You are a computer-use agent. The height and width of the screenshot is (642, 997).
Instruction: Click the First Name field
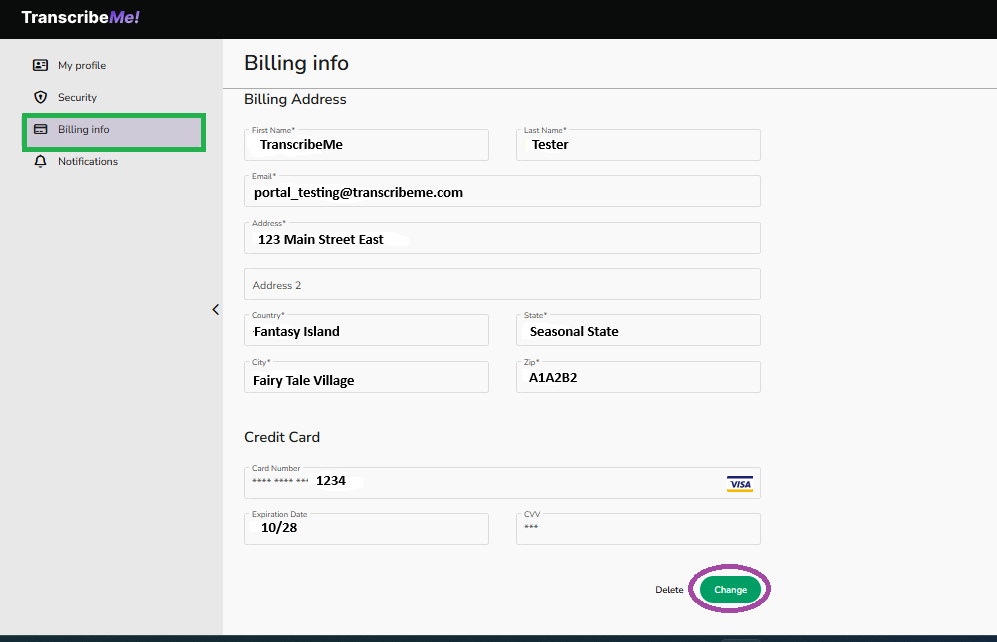(x=366, y=145)
